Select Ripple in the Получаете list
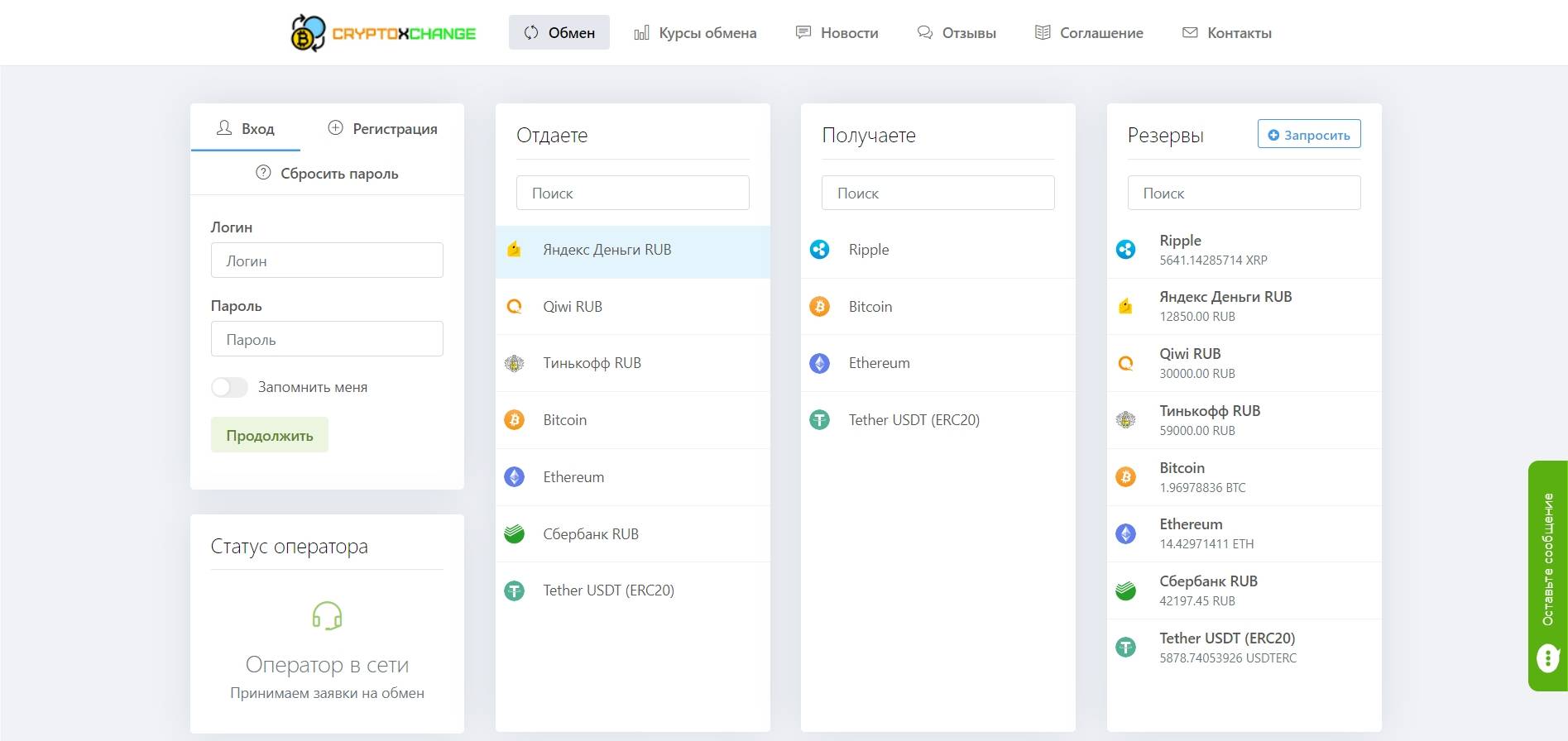1568x741 pixels. coord(938,250)
